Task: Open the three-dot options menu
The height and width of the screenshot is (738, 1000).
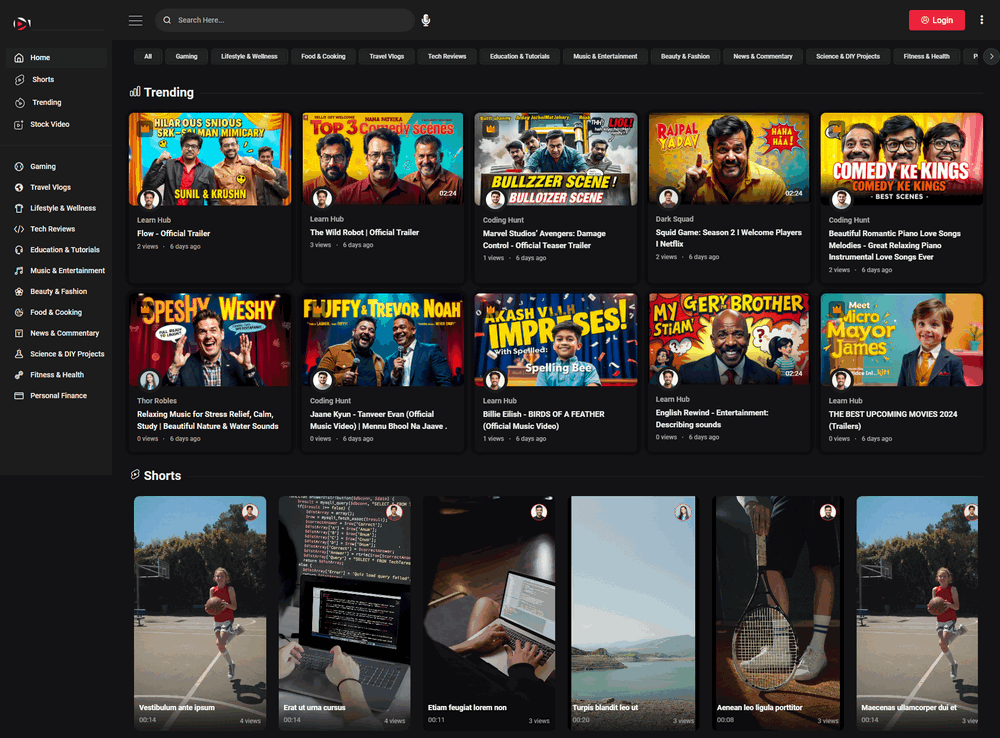Action: [982, 20]
